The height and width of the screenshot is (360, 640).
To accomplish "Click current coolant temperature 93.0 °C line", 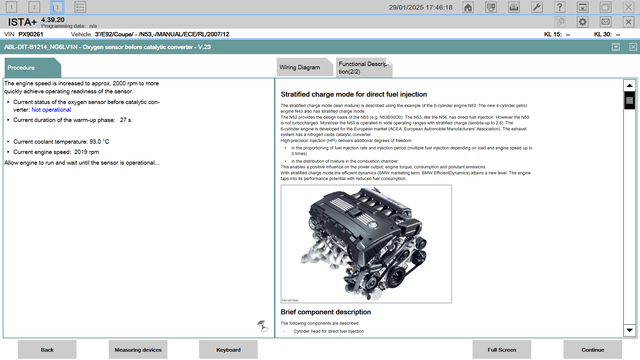I will coord(61,142).
